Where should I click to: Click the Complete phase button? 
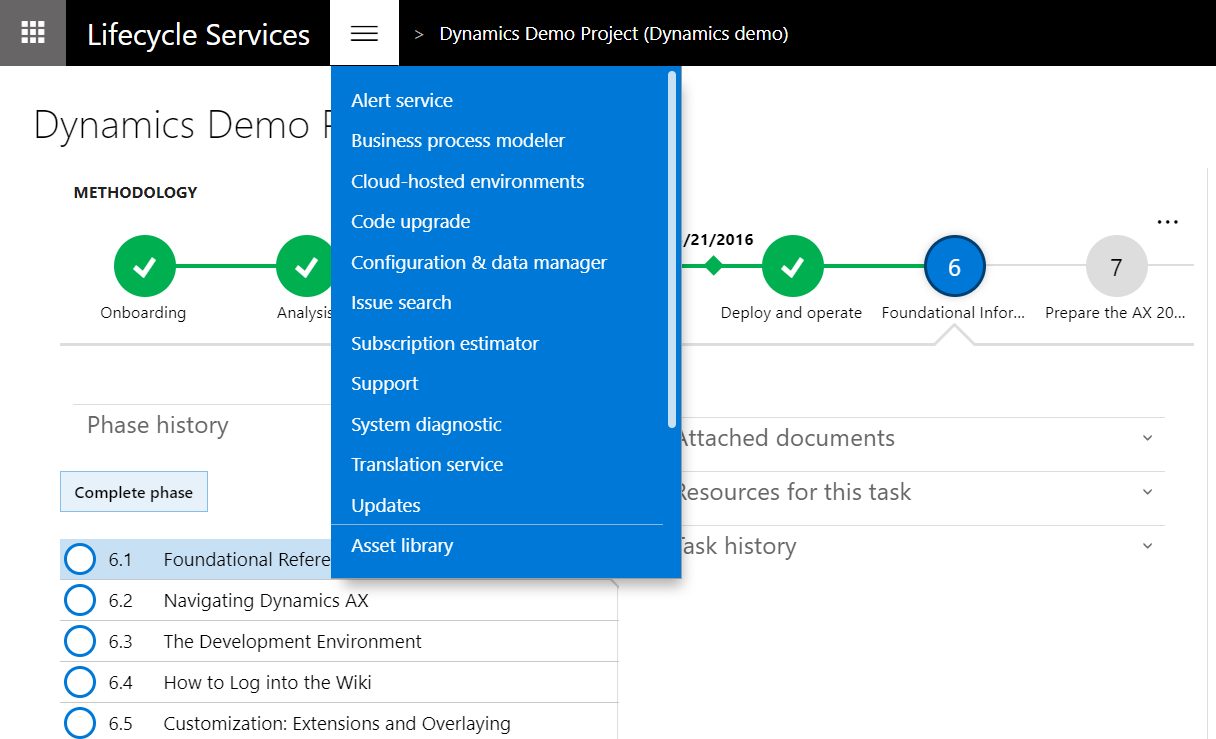(134, 492)
